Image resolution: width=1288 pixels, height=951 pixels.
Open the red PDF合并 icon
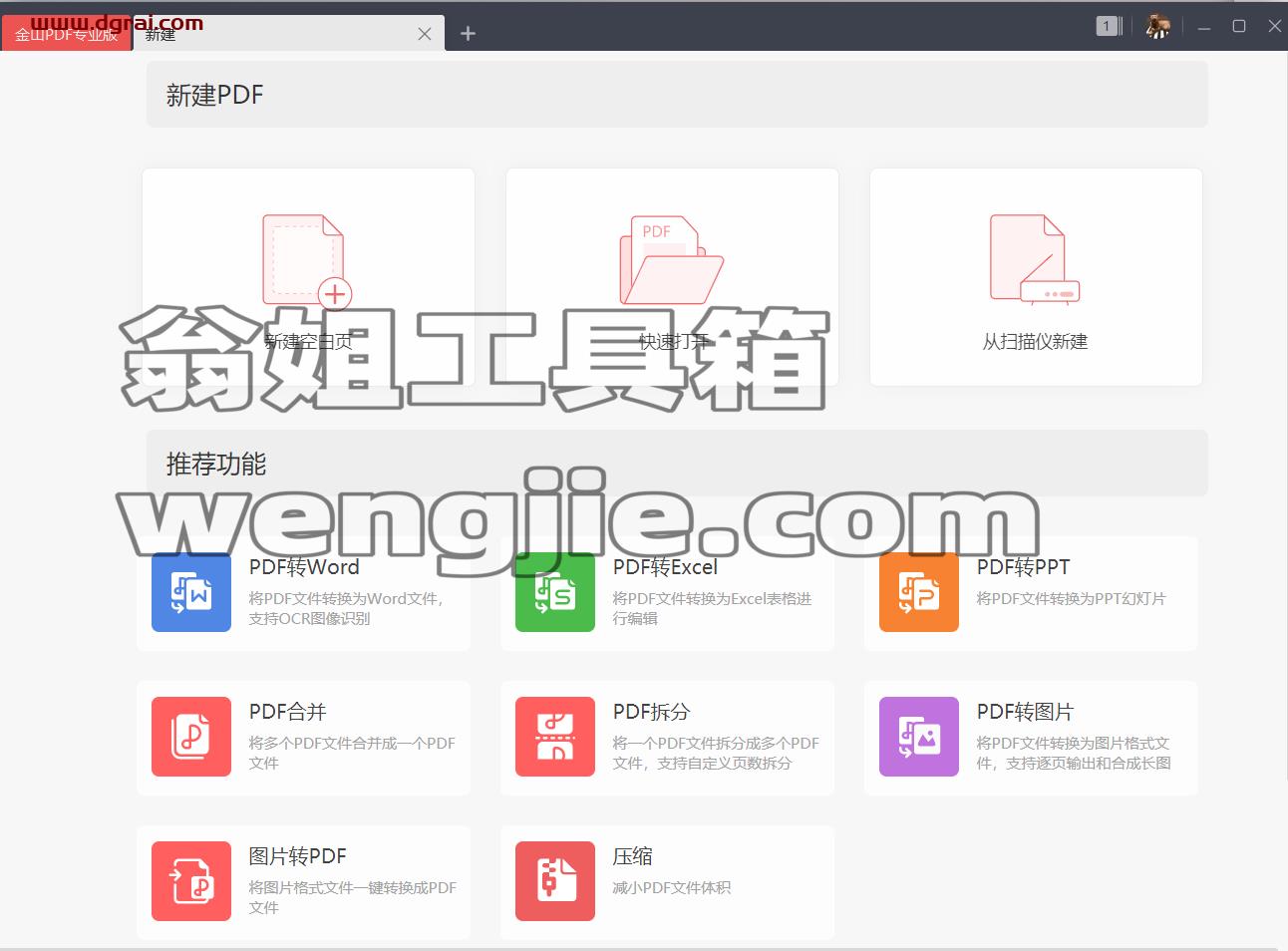point(191,737)
